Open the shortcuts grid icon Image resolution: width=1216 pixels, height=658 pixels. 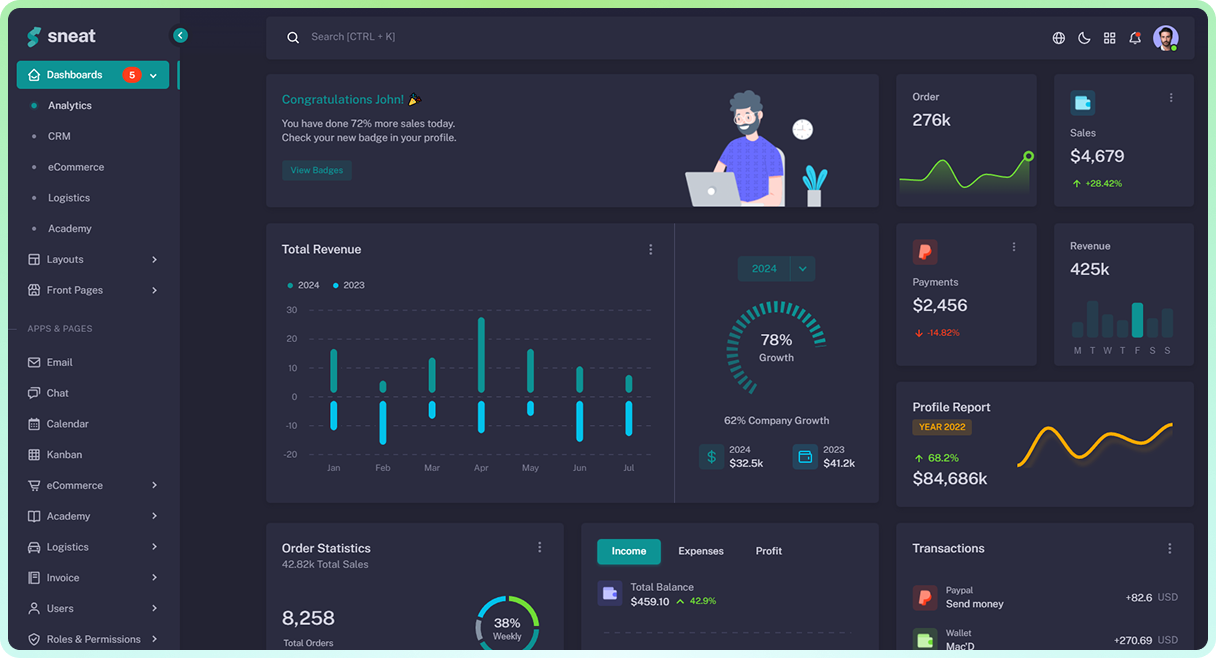1109,38
